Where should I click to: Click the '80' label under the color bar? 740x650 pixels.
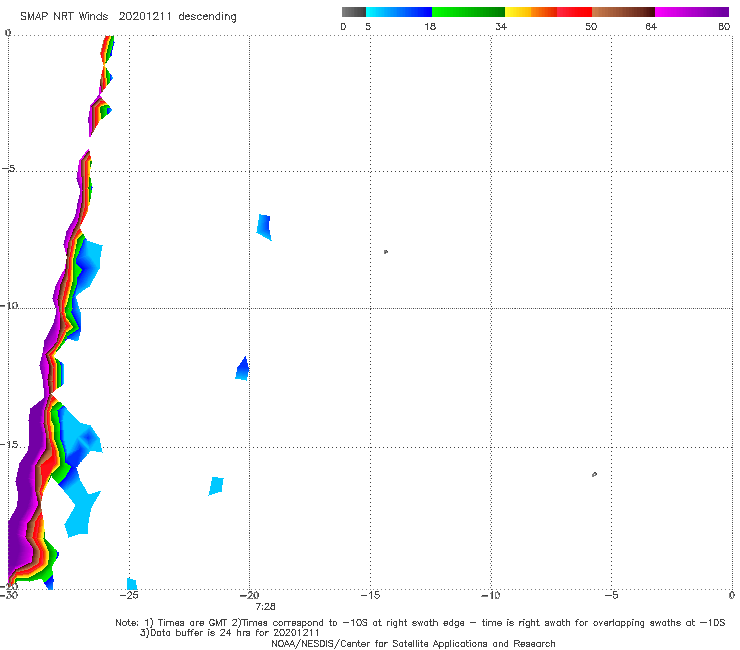click(724, 26)
